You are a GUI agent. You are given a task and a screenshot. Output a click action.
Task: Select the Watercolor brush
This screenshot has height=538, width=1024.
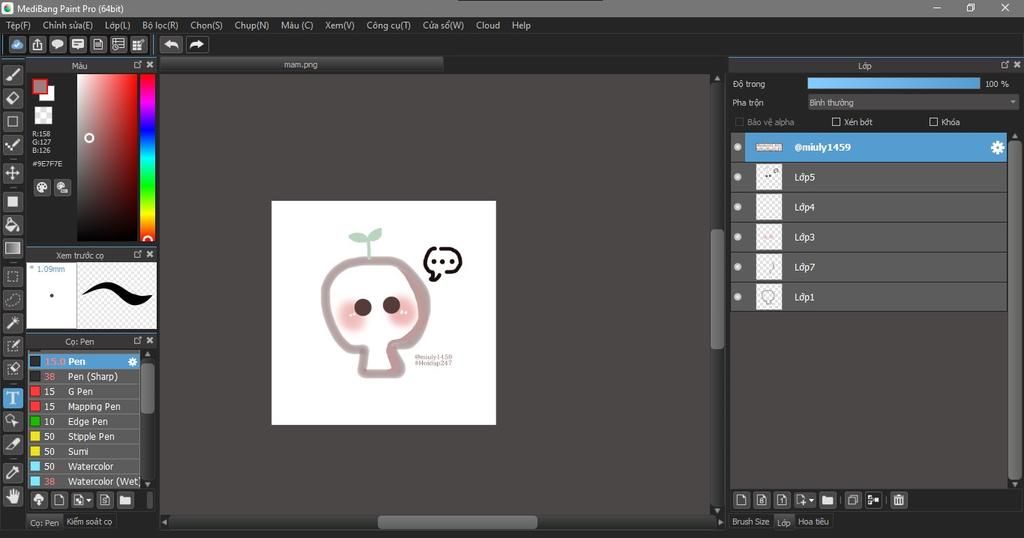tap(84, 467)
